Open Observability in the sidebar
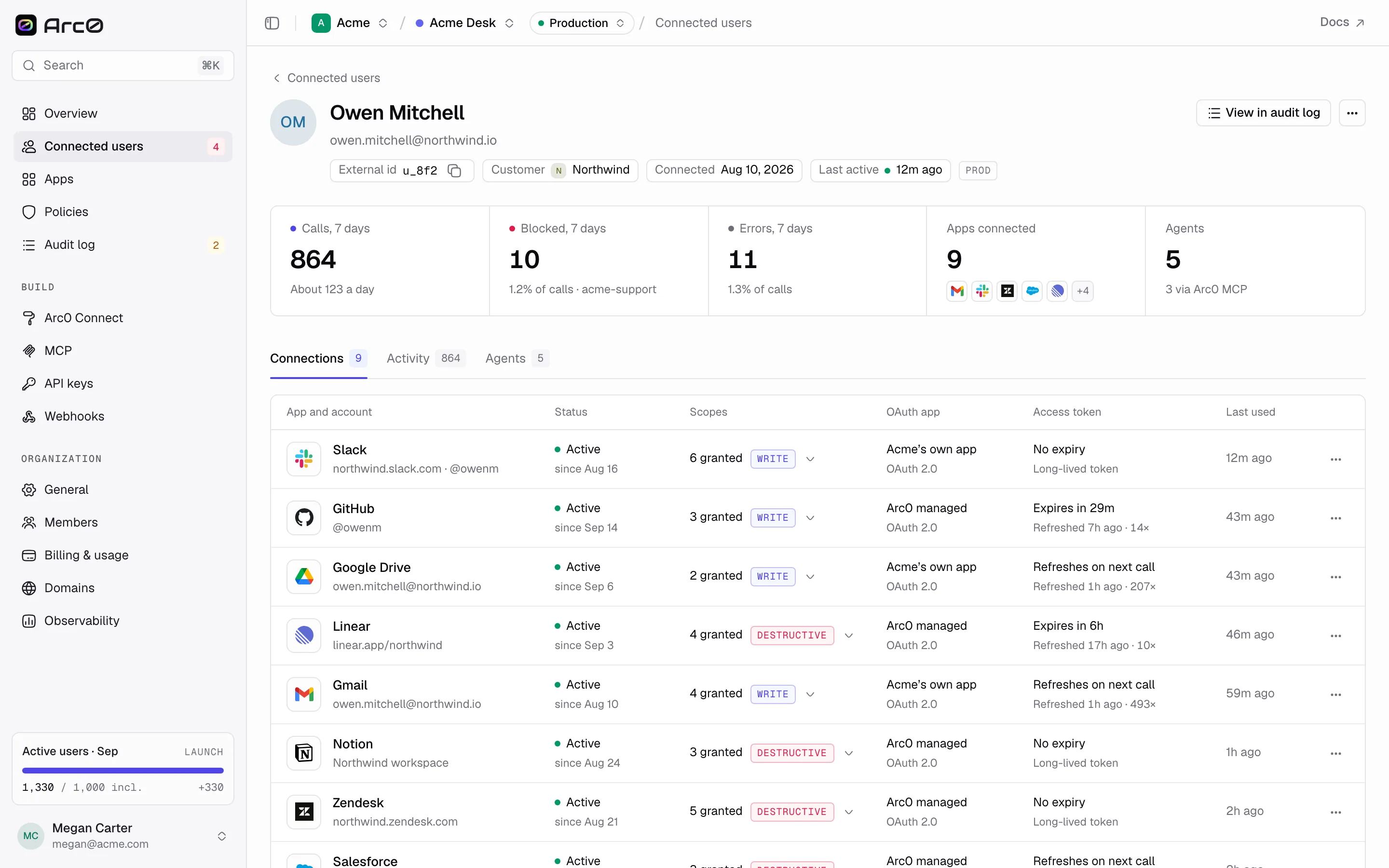Image resolution: width=1389 pixels, height=868 pixels. [x=123, y=621]
